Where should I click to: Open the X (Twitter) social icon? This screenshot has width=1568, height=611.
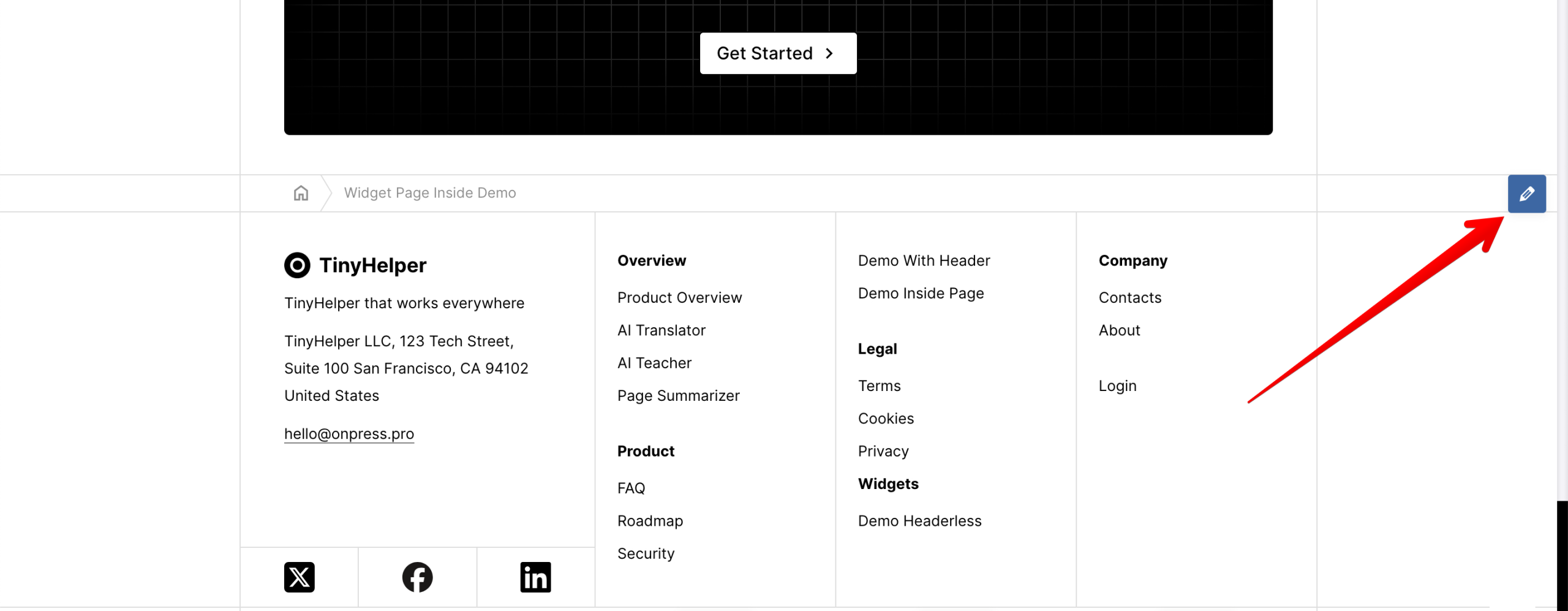point(299,577)
